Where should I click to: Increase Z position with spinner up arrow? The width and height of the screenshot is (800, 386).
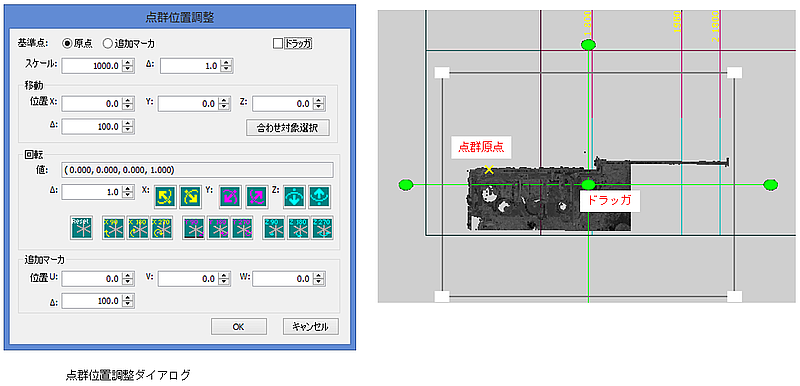319,101
